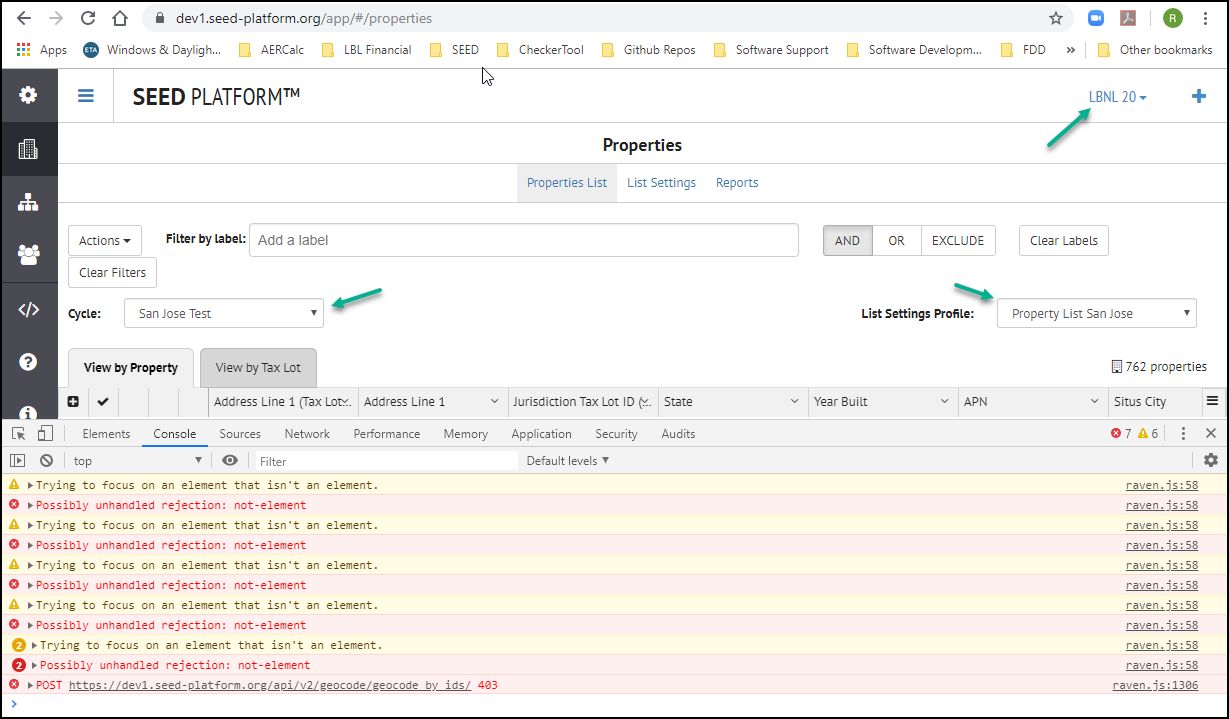Select the buildings inventory icon in the sidebar
This screenshot has height=719, width=1229.
coord(27,148)
